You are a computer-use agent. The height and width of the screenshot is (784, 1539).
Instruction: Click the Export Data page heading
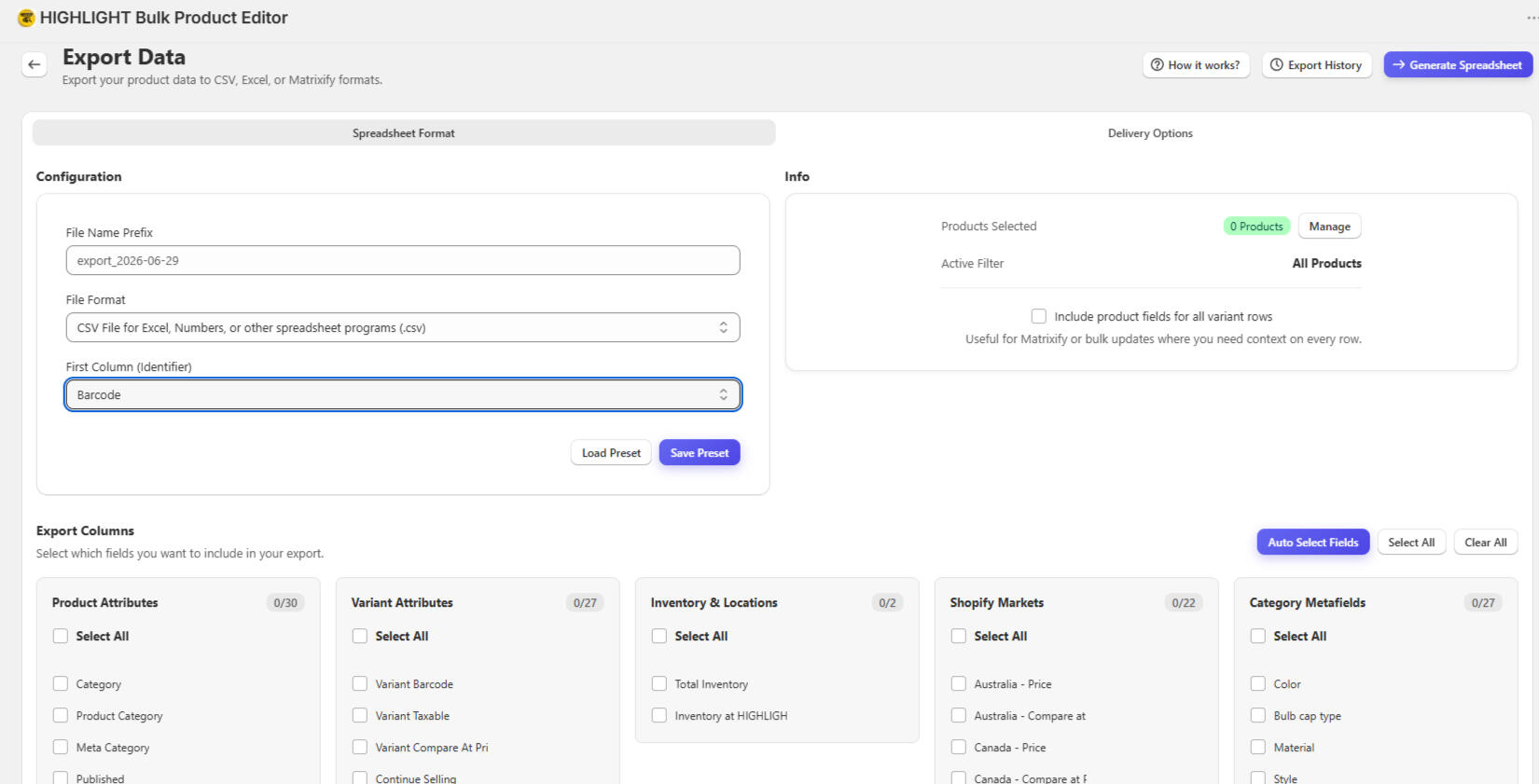tap(124, 57)
